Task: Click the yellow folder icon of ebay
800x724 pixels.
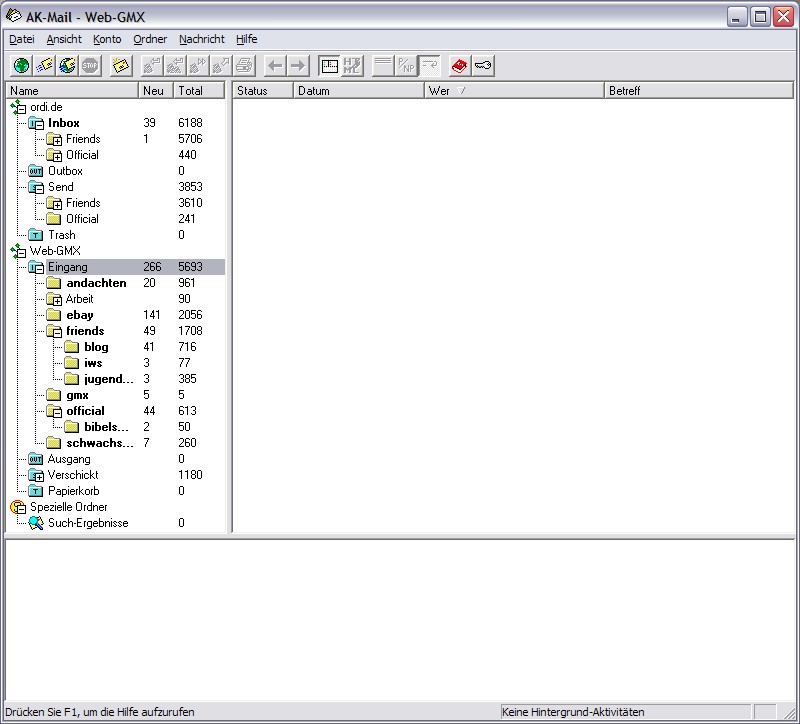Action: point(54,315)
